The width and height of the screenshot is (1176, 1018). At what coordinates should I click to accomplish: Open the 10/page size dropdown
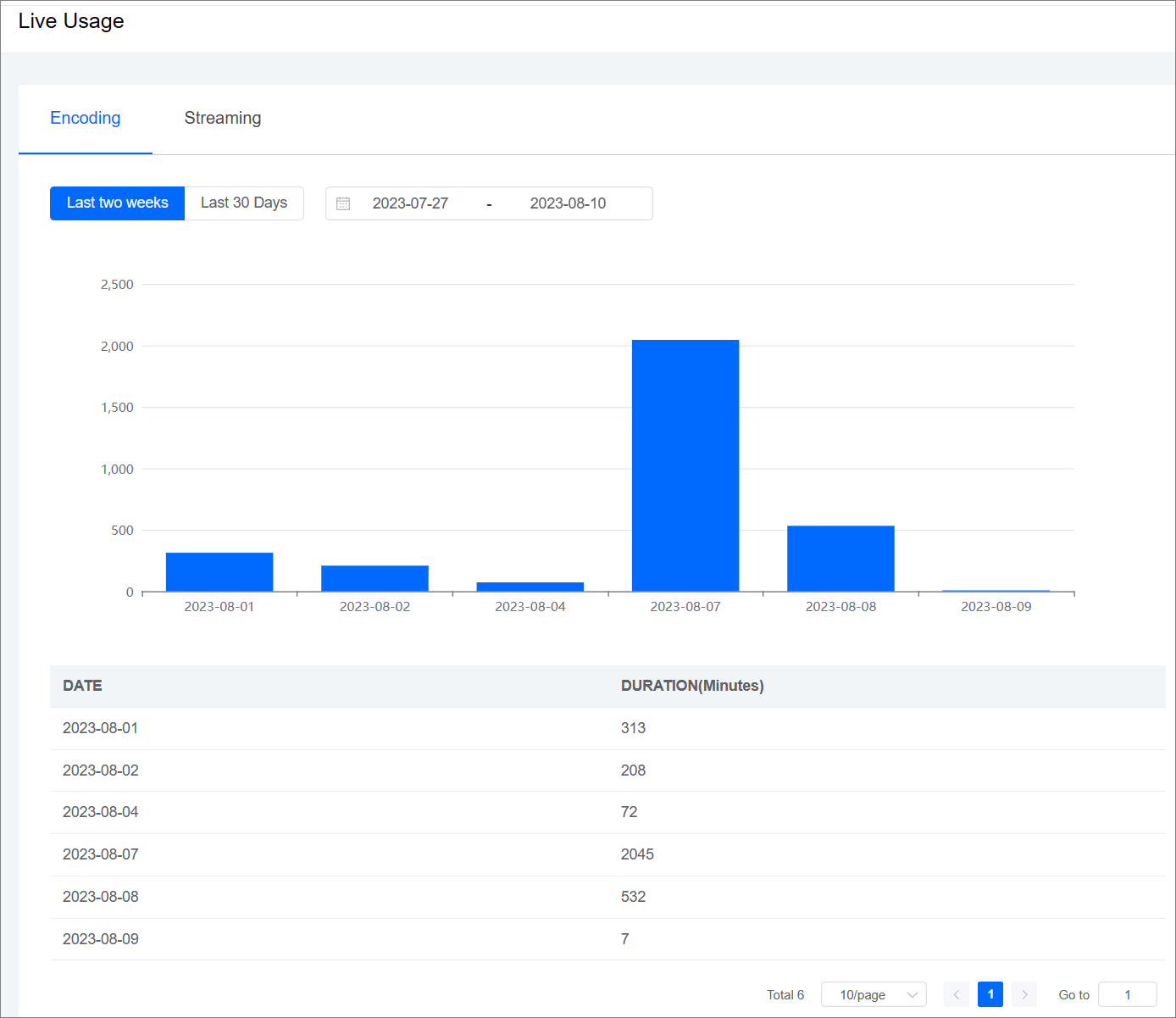(874, 994)
